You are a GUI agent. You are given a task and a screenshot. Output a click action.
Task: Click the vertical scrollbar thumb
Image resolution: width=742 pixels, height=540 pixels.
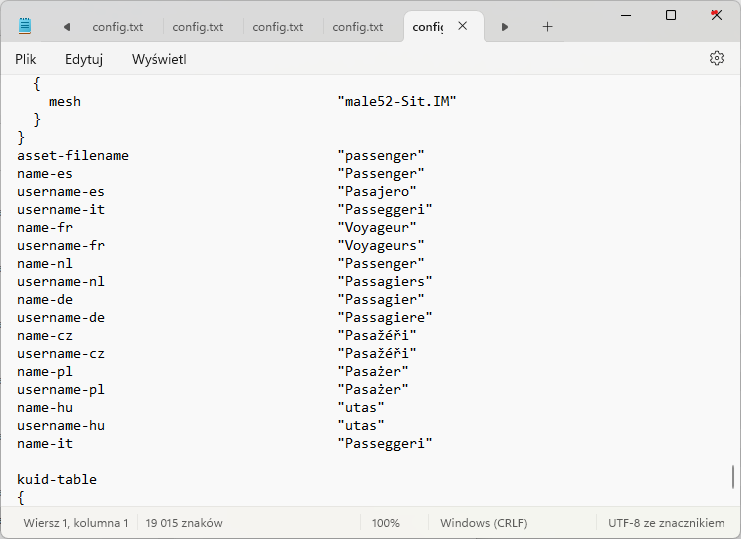[733, 478]
